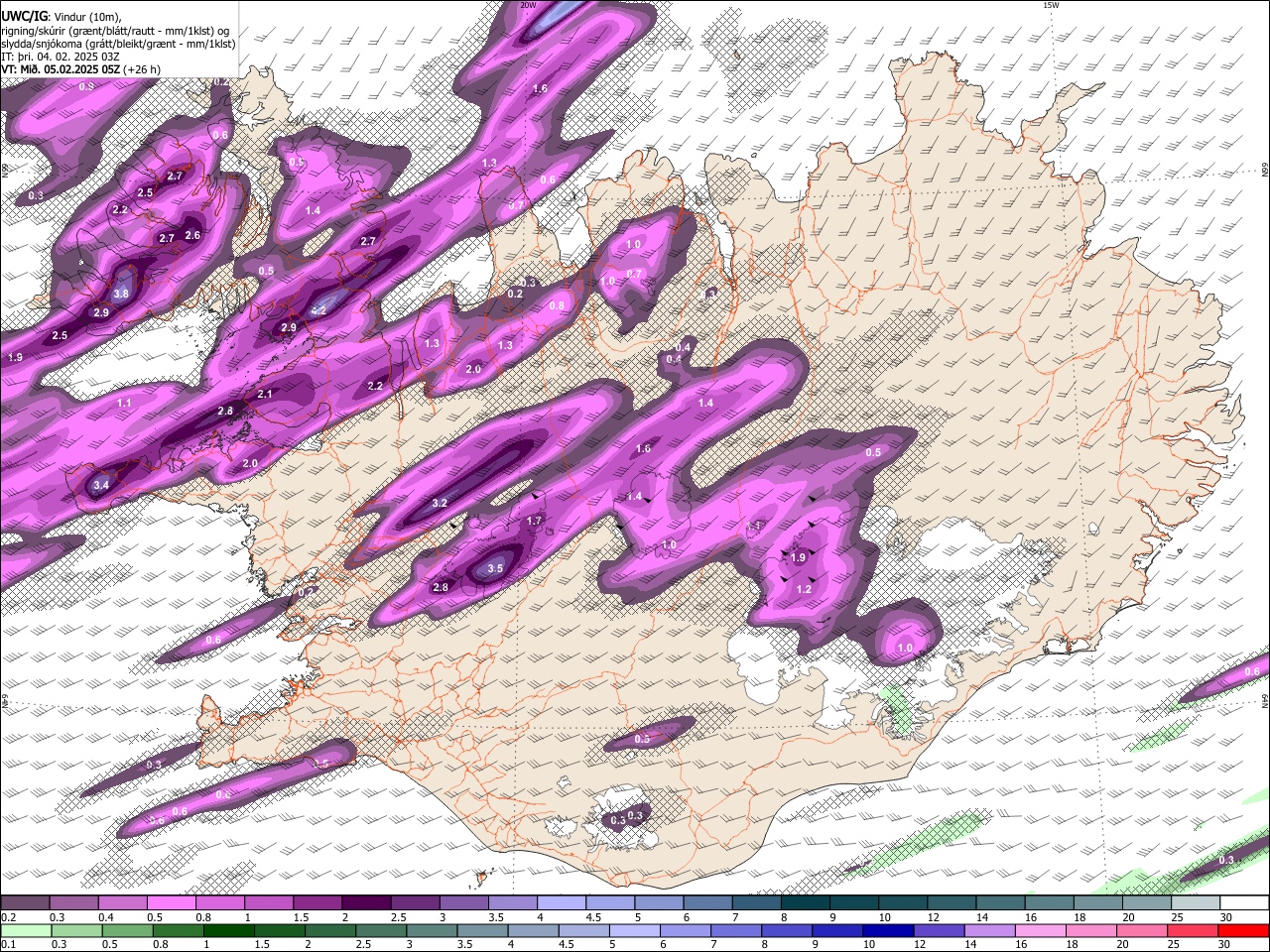This screenshot has width=1270, height=952.
Task: Pick the lower legend swatch between 1 and 1.5
Action: coord(229,930)
